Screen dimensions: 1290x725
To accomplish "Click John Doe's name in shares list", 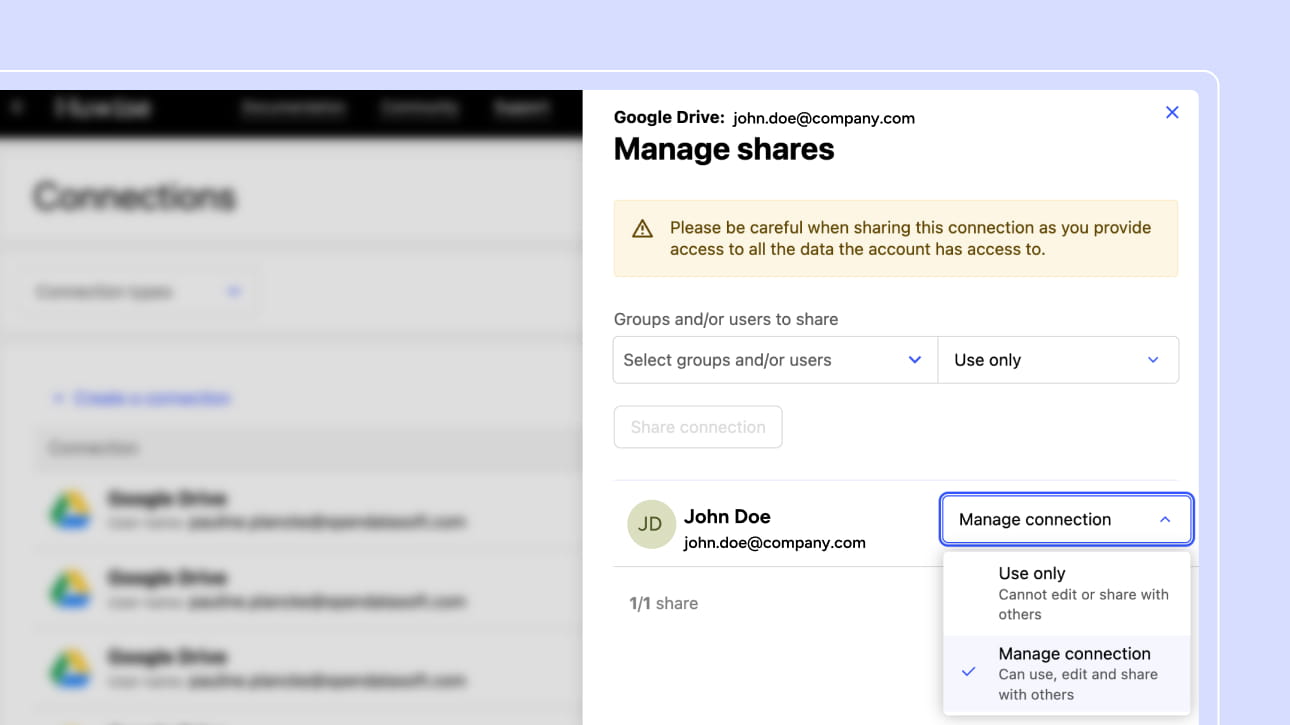I will 727,517.
